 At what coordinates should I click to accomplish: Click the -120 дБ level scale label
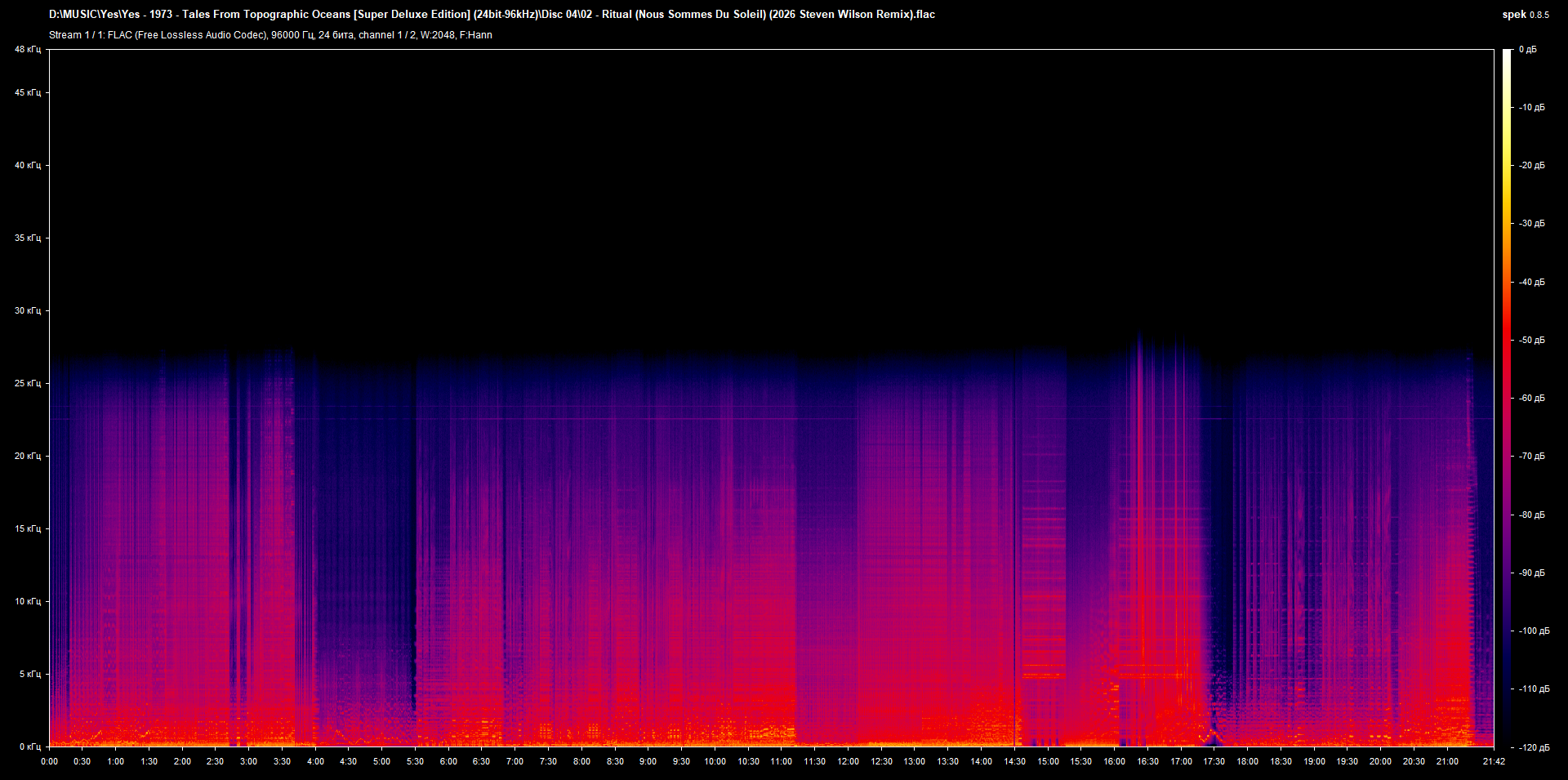point(1535,747)
